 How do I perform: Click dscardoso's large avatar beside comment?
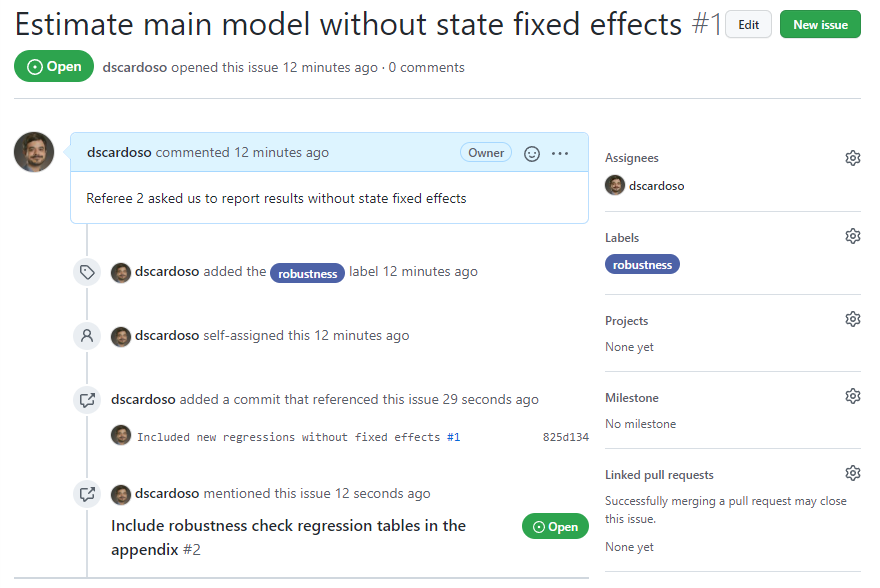(x=34, y=152)
